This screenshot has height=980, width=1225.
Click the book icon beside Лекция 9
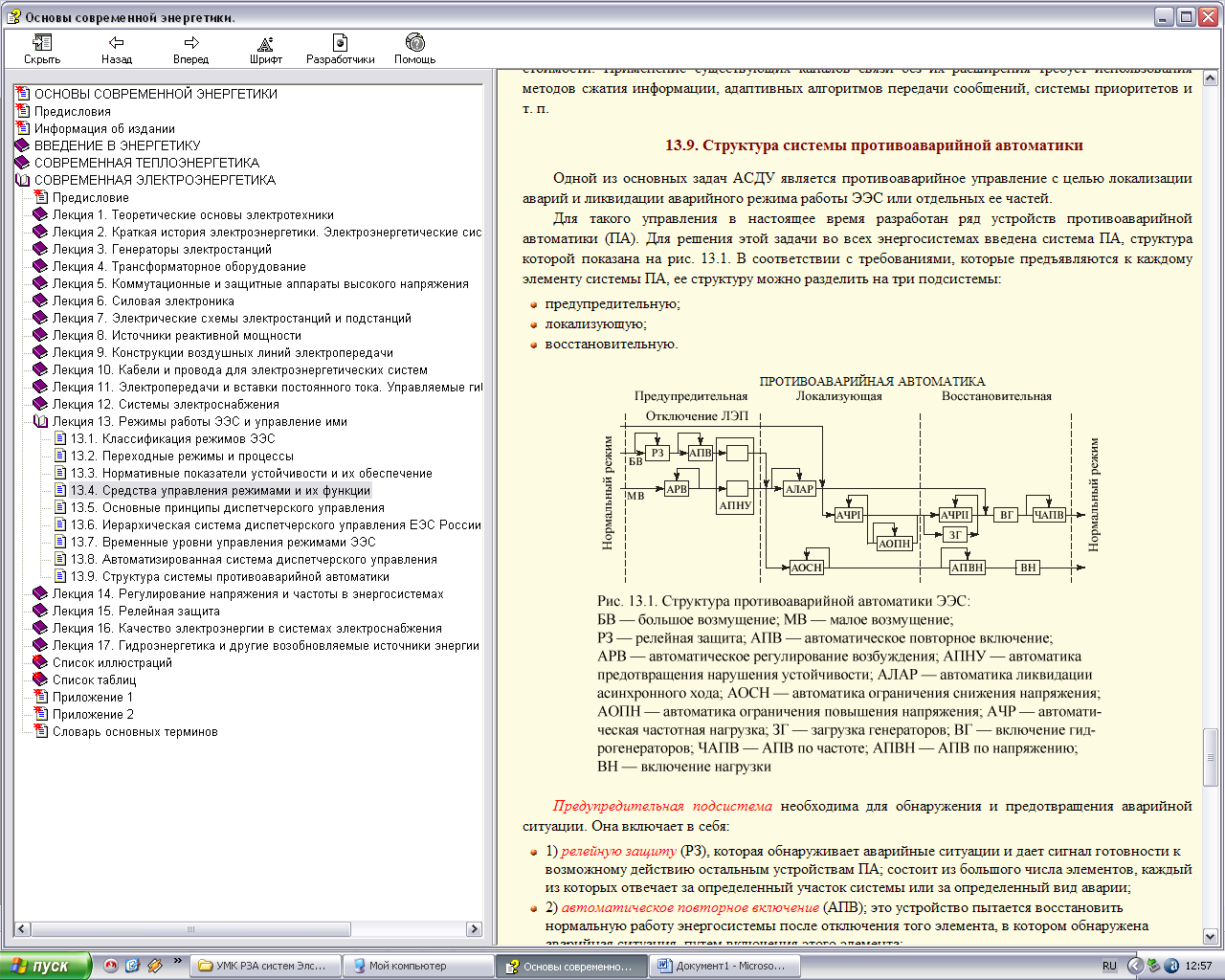(x=40, y=352)
